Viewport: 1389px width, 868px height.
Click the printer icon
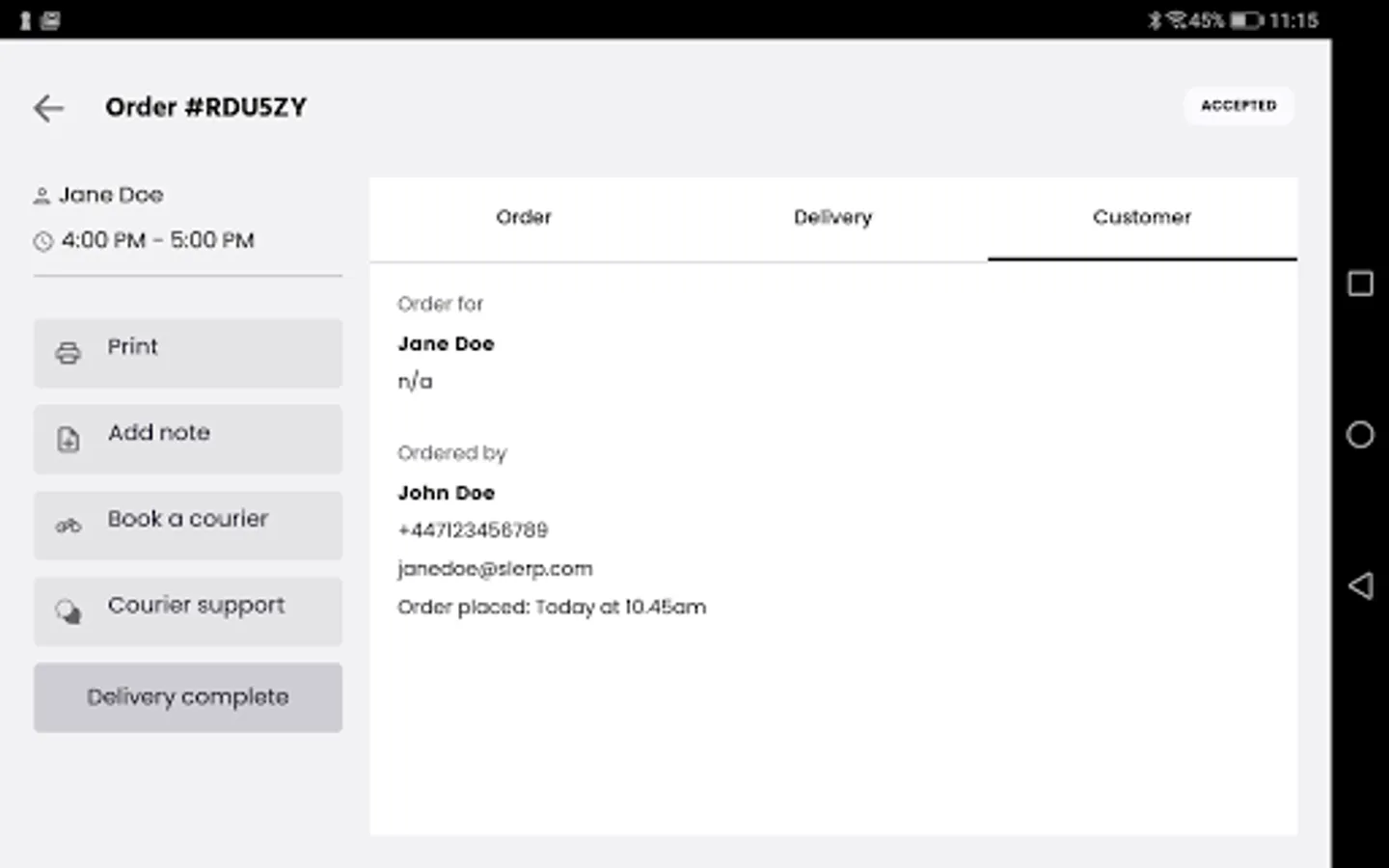68,353
